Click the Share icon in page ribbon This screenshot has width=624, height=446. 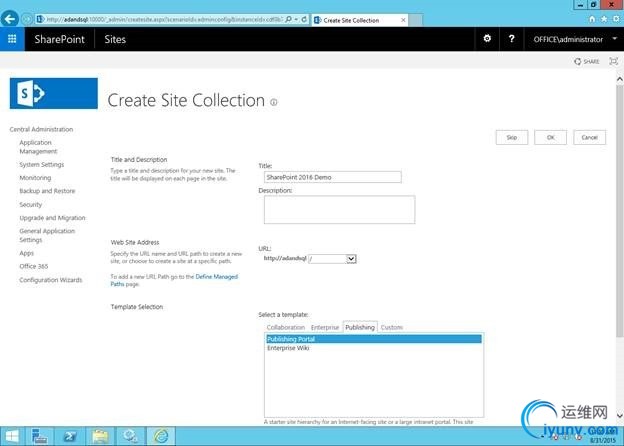(x=587, y=61)
